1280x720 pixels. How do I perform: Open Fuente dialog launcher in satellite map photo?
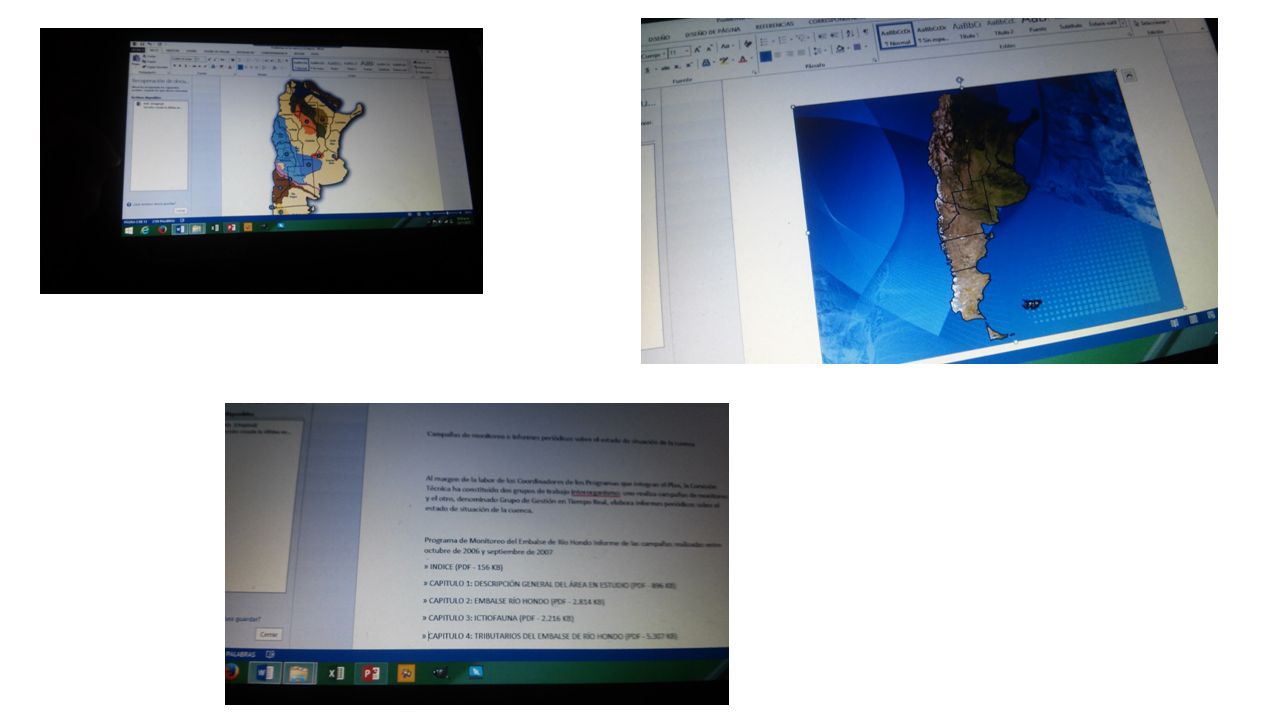coord(754,72)
